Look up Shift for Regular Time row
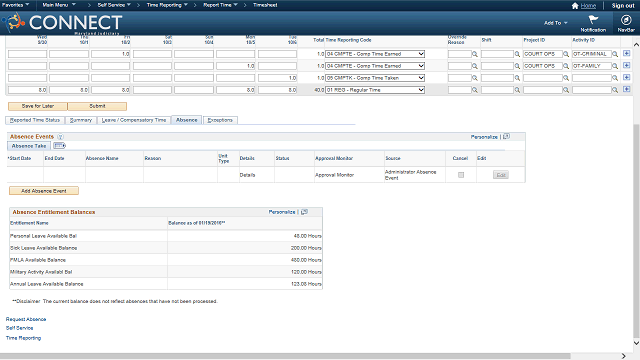The image size is (640, 360). (x=517, y=90)
